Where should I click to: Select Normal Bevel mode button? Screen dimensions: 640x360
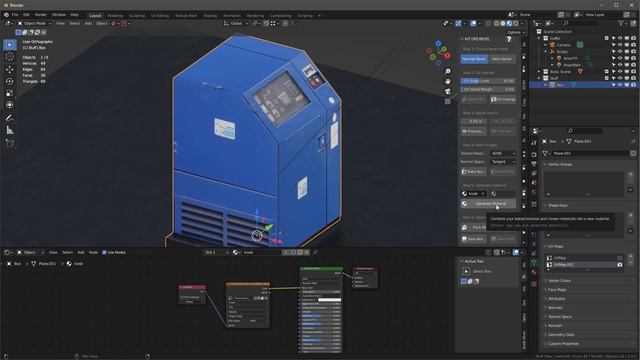point(474,59)
